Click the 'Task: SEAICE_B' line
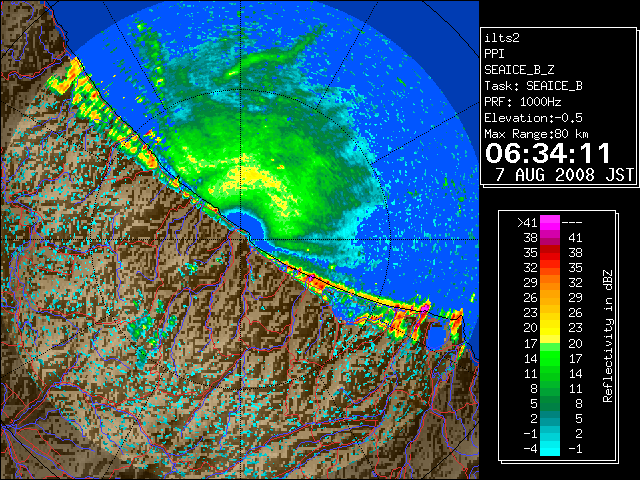Screen dimensions: 640x480 (533, 86)
